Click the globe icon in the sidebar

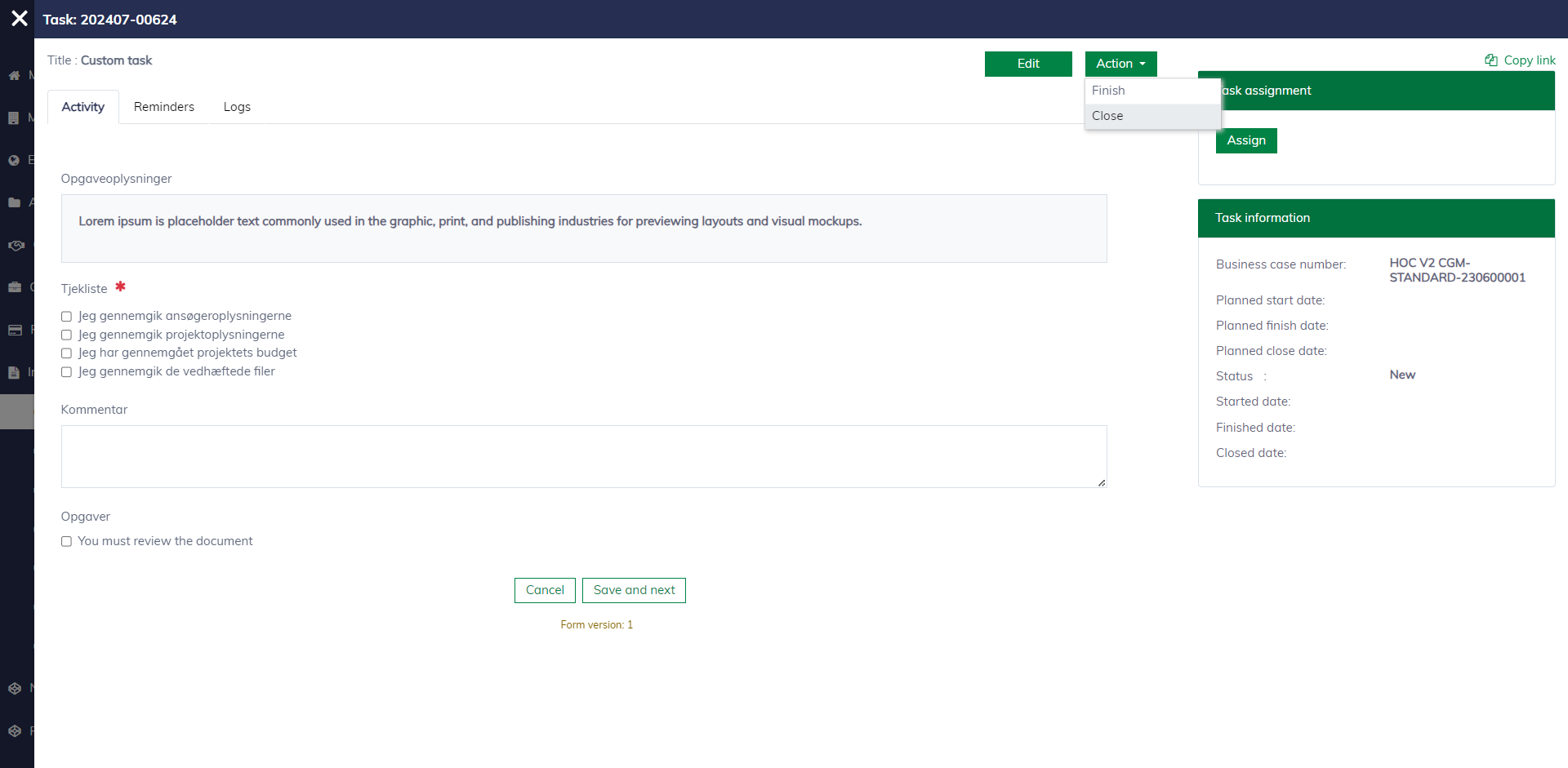click(14, 160)
